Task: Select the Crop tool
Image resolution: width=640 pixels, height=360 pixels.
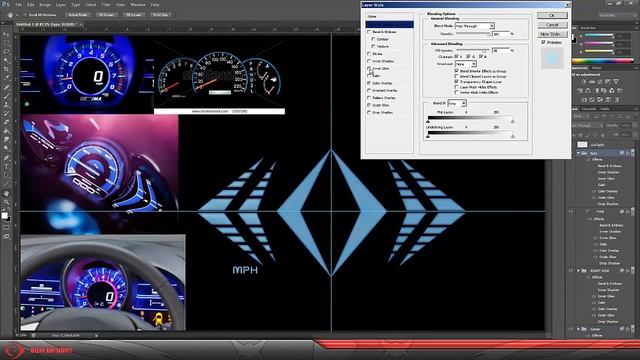Action: 6,69
